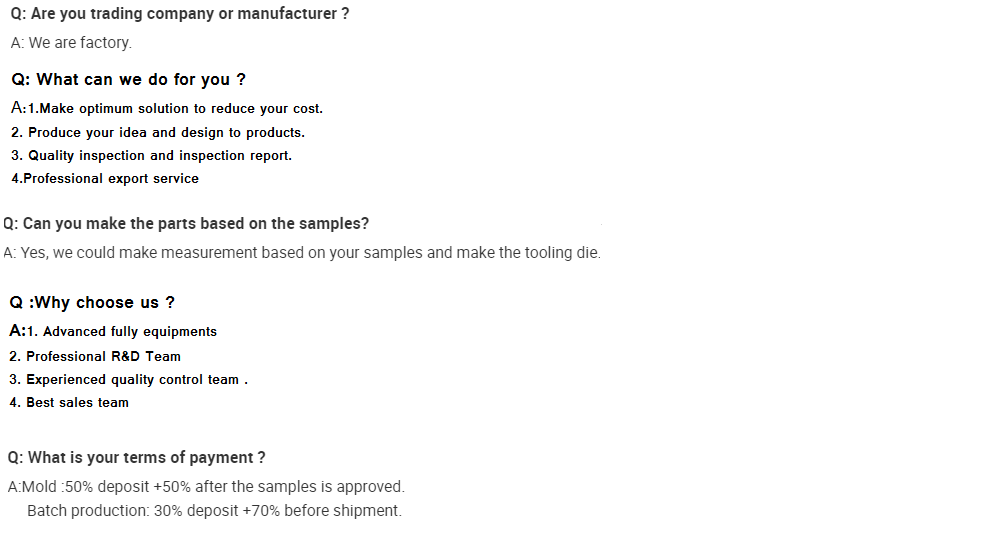
Task: Click 'Professional export service' text
Action: tap(105, 179)
